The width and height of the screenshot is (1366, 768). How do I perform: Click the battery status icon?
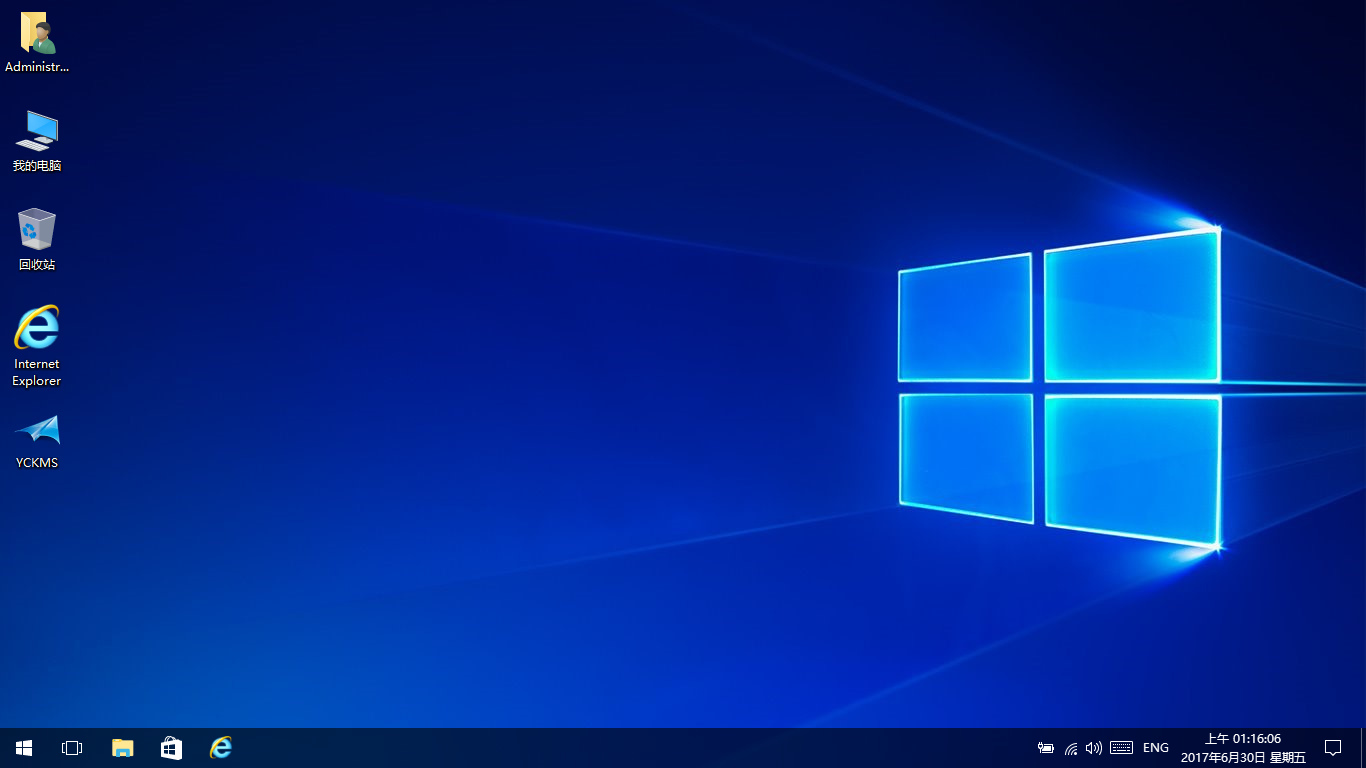1045,747
